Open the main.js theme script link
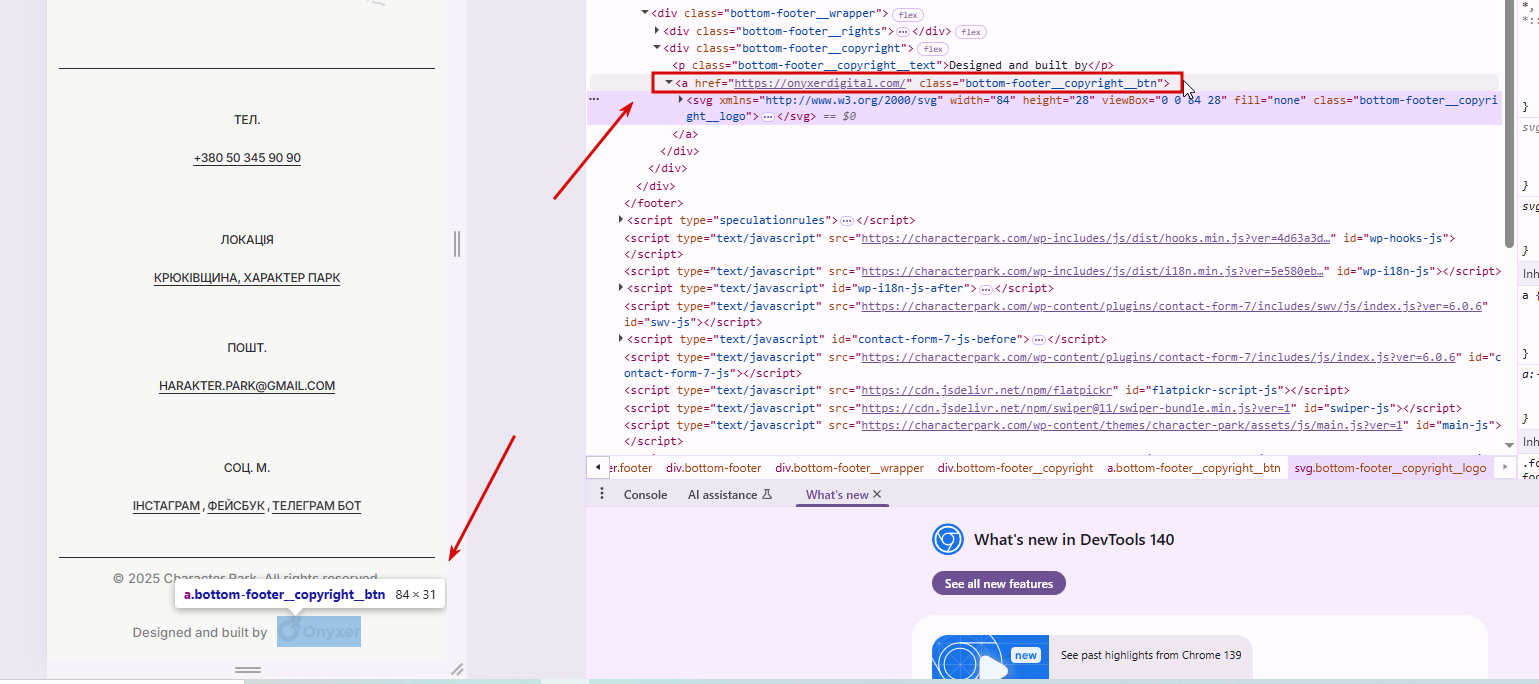The height and width of the screenshot is (684, 1539). tap(1134, 425)
